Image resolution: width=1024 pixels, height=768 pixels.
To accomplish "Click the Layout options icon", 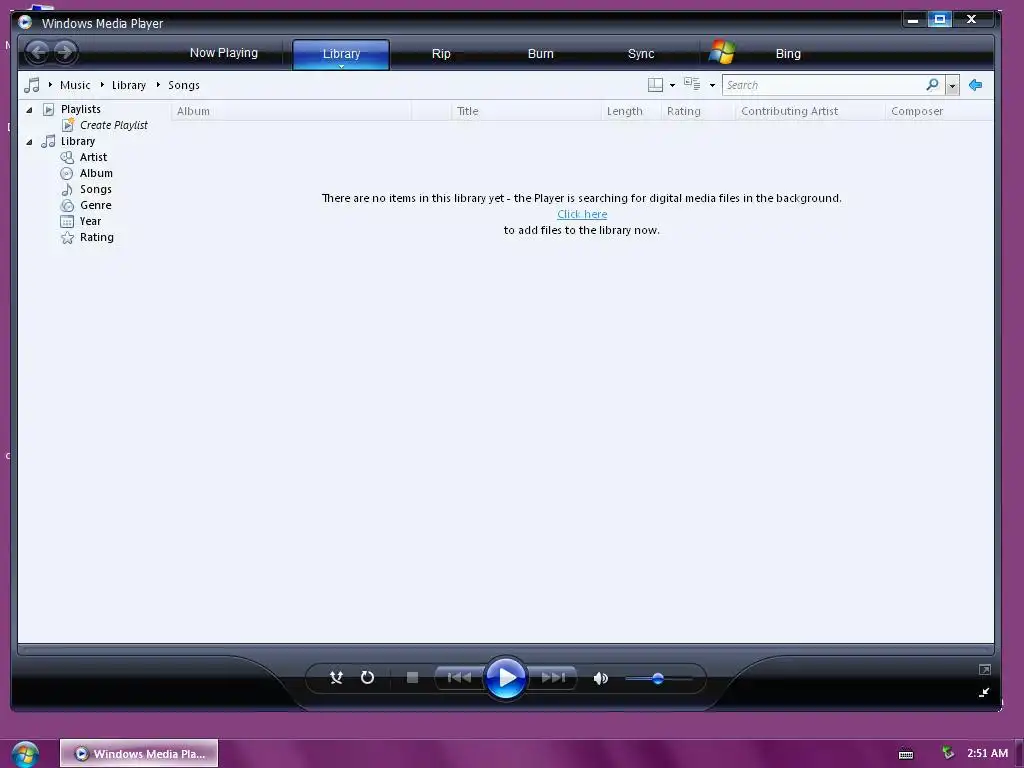I will tap(655, 85).
